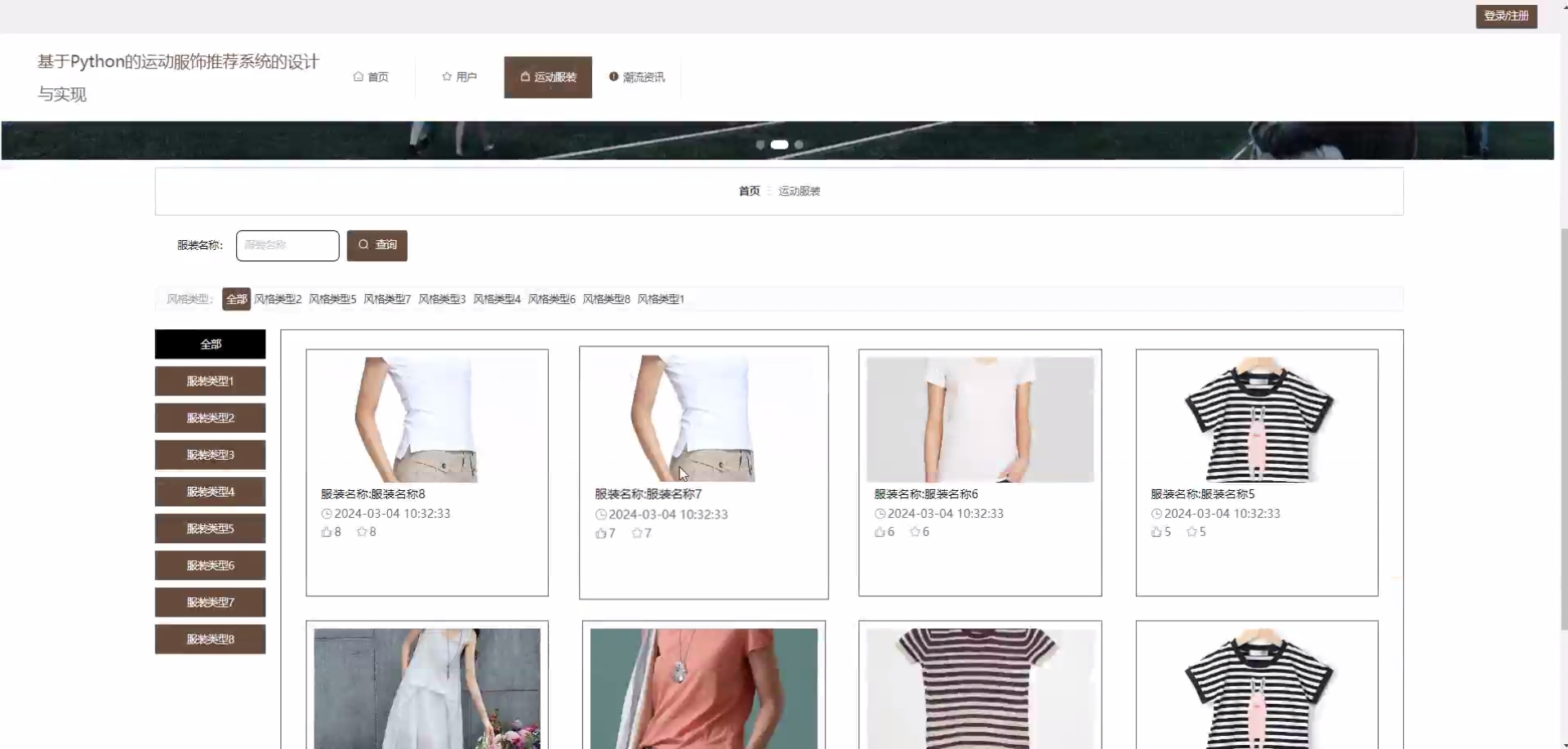Viewport: 1568px width, 749px height.
Task: Click the third carousel indicator dot
Action: pyautogui.click(x=799, y=145)
